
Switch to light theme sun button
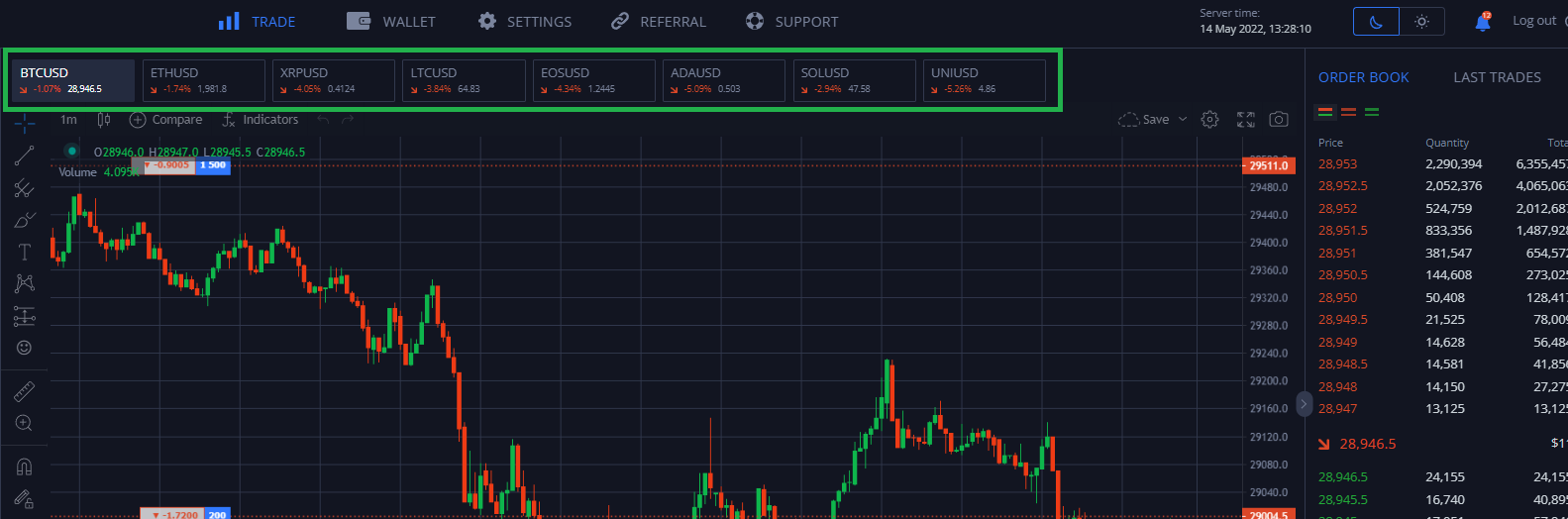click(1422, 22)
